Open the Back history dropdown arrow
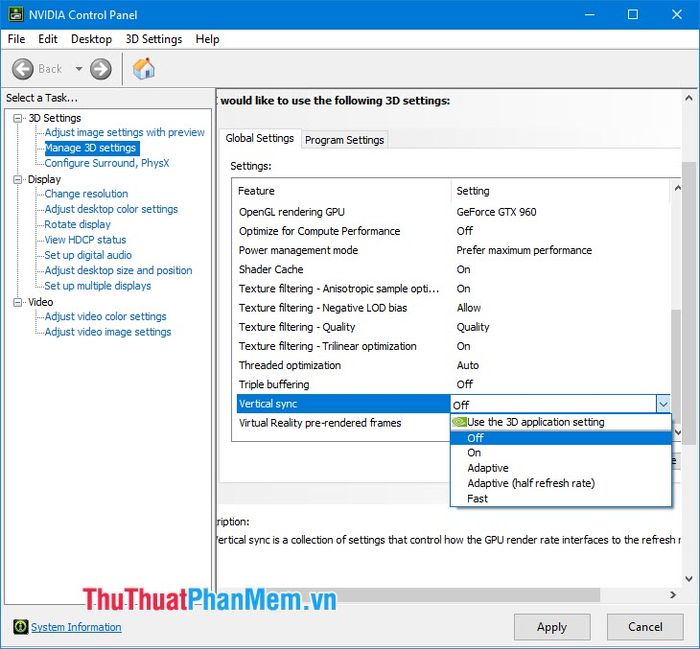This screenshot has width=700, height=649. coord(79,69)
